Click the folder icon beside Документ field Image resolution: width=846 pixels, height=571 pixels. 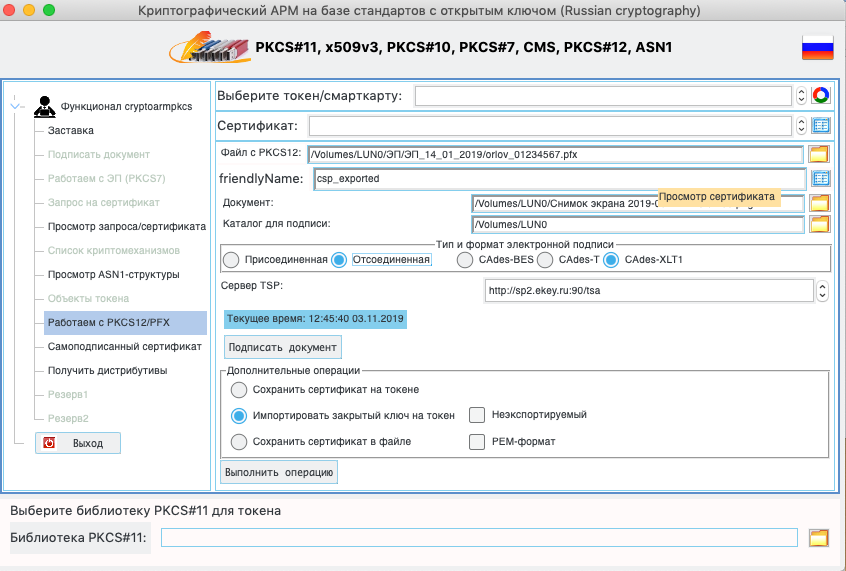pos(819,203)
